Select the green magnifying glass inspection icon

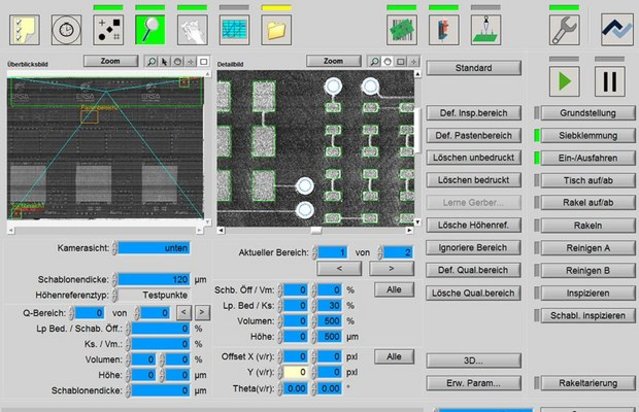point(150,29)
